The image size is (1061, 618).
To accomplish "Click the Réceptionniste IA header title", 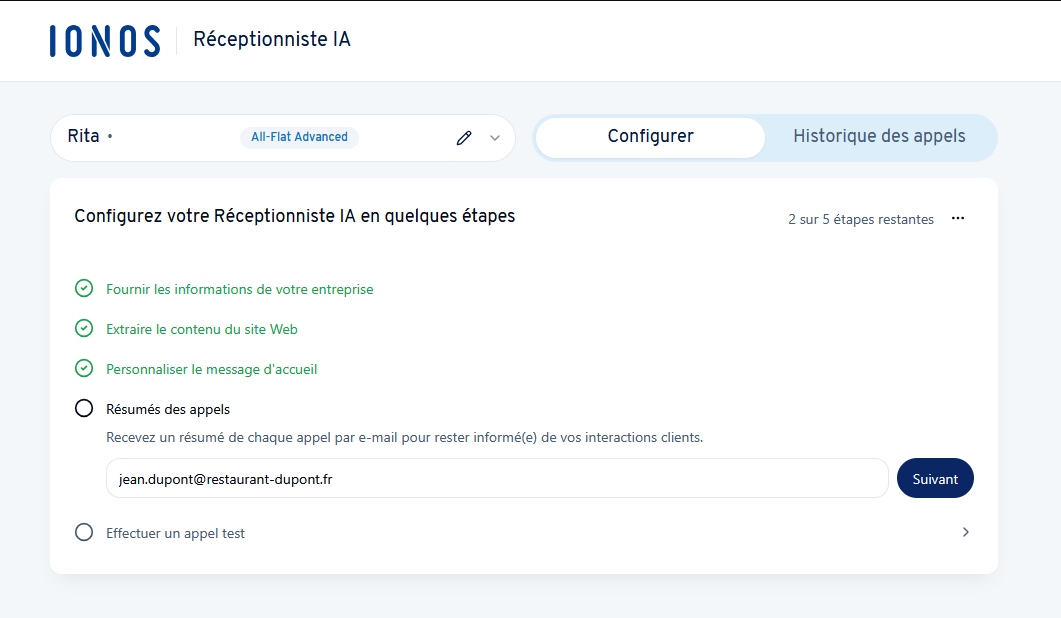I will (x=271, y=40).
